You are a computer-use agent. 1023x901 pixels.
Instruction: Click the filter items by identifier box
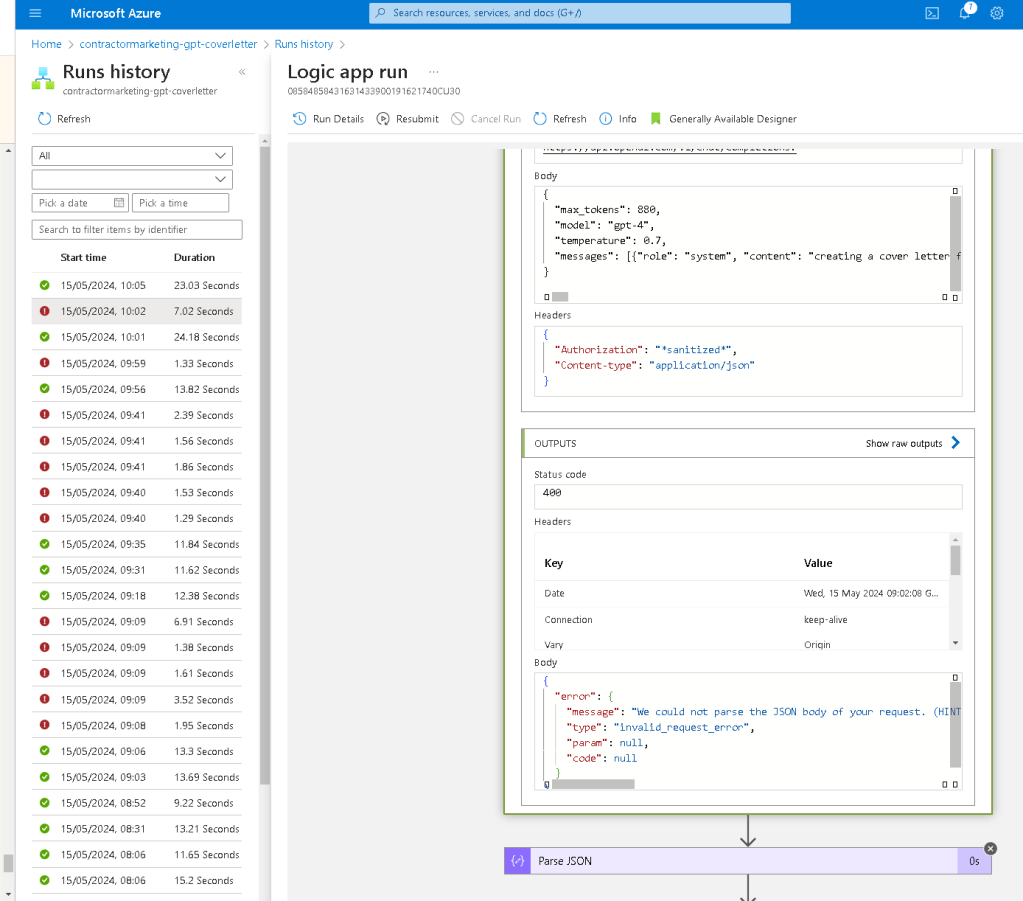[137, 230]
